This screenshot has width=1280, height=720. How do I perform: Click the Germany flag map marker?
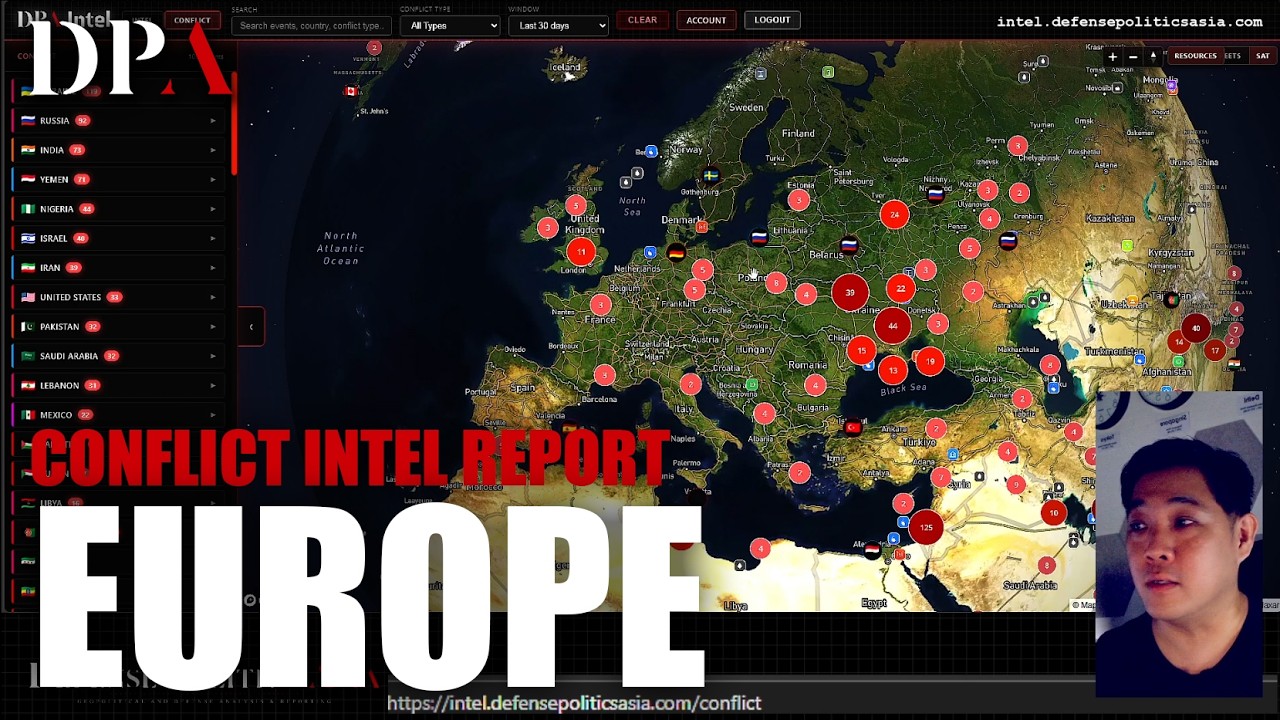tap(676, 253)
